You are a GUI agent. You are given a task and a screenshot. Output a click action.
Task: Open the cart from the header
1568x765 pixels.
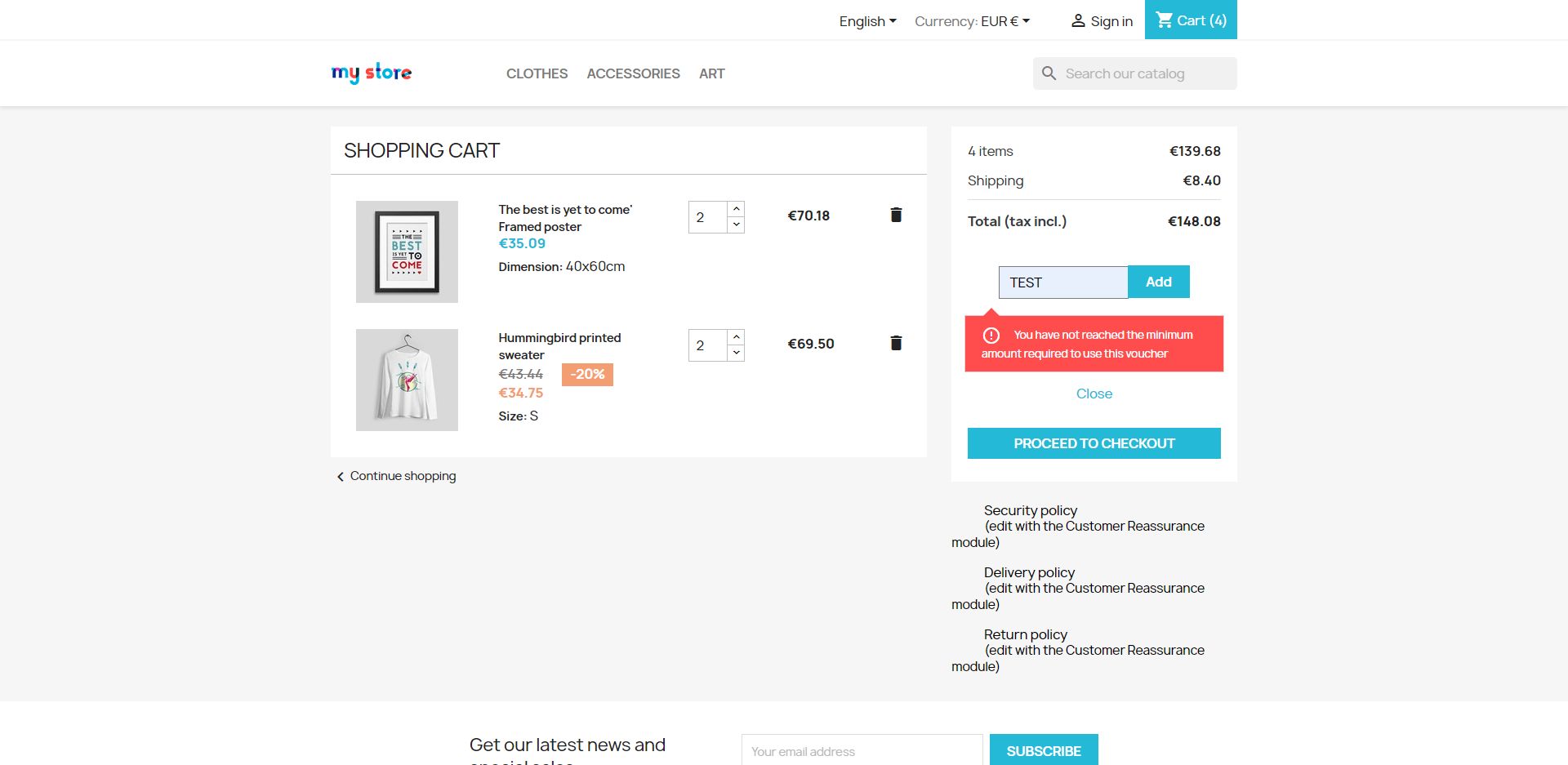pyautogui.click(x=1191, y=20)
